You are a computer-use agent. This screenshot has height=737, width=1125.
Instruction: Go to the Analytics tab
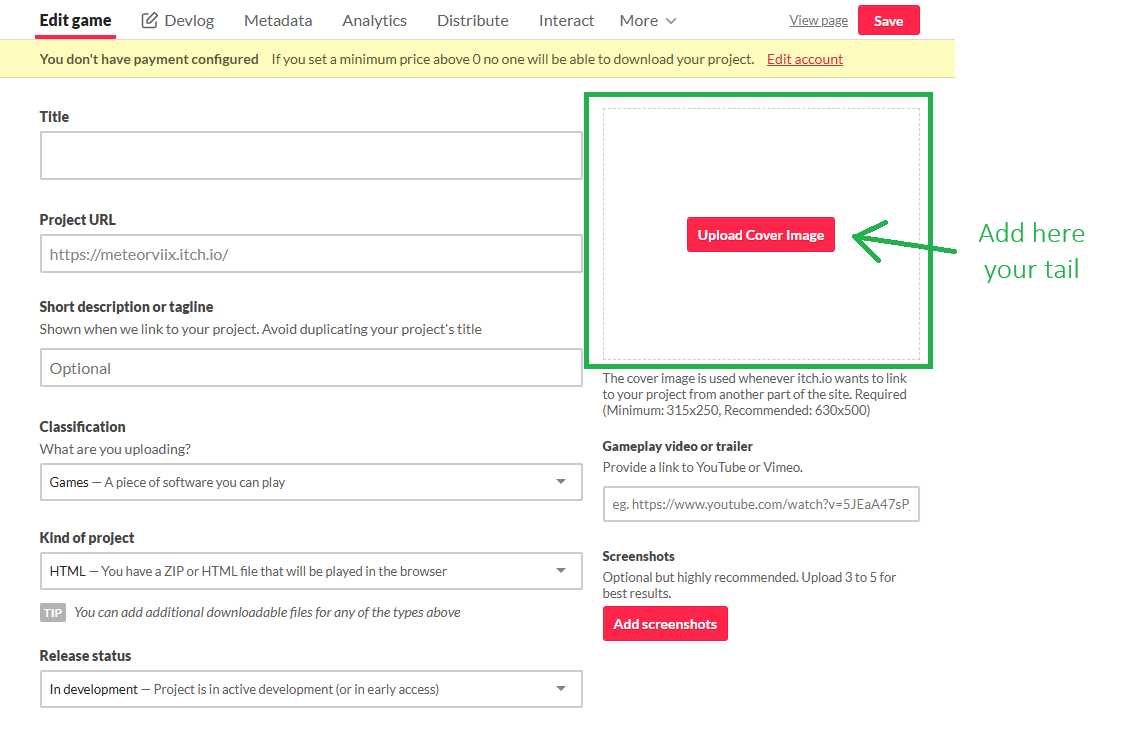pos(374,20)
